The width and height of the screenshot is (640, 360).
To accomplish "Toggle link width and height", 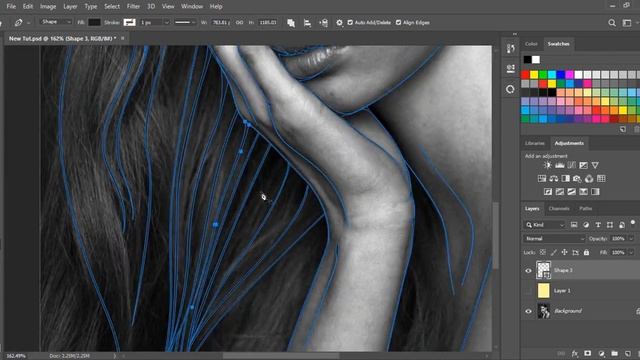I will click(x=240, y=23).
